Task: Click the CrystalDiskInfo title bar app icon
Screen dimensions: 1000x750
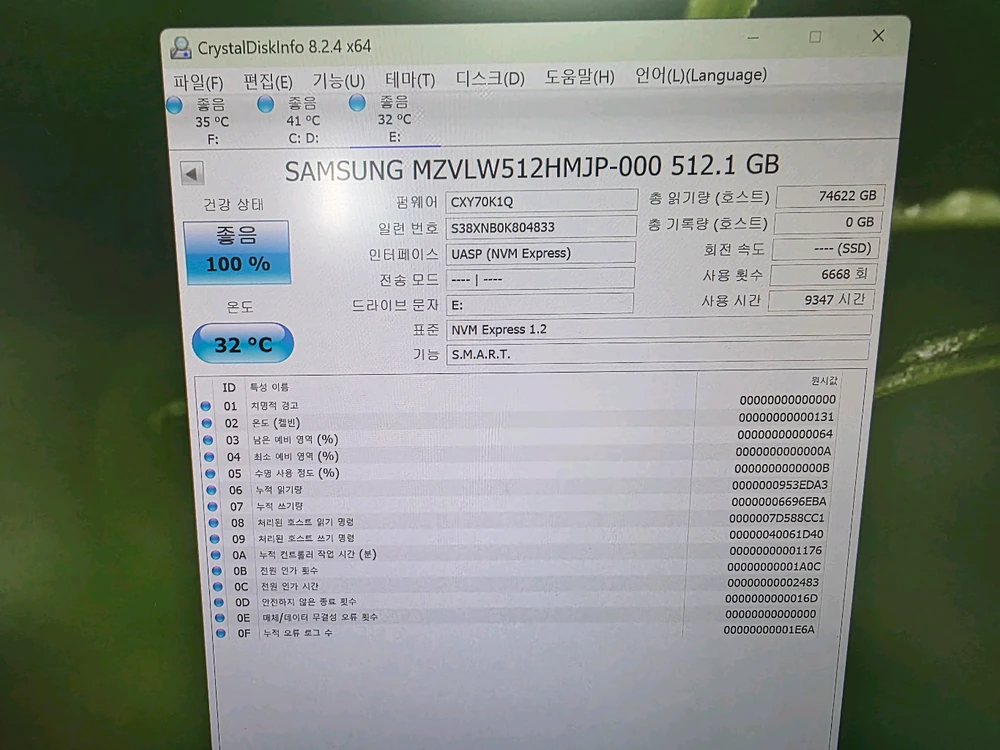Action: point(180,48)
